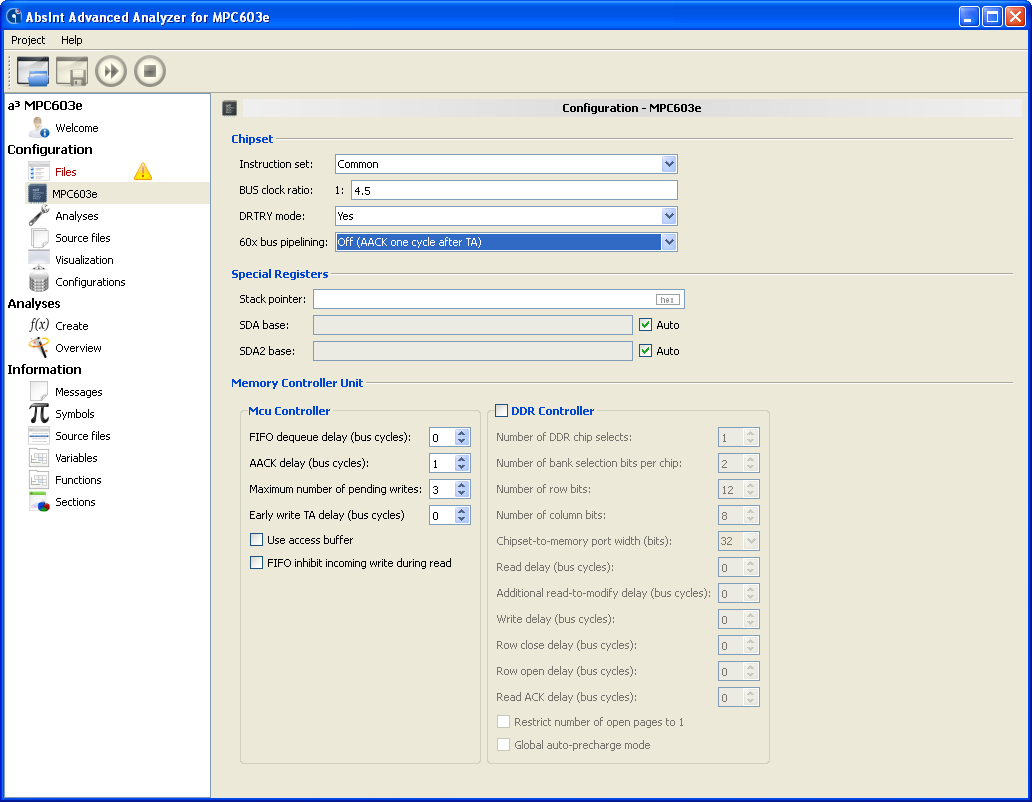
Task: Open the DRTRY mode dropdown
Action: [669, 216]
